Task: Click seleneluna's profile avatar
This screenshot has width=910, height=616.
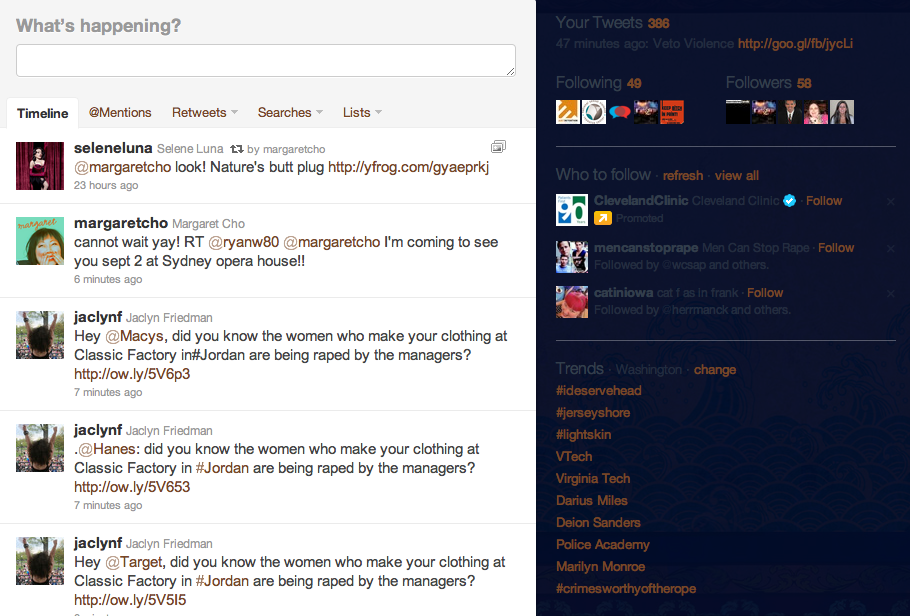Action: [x=40, y=165]
